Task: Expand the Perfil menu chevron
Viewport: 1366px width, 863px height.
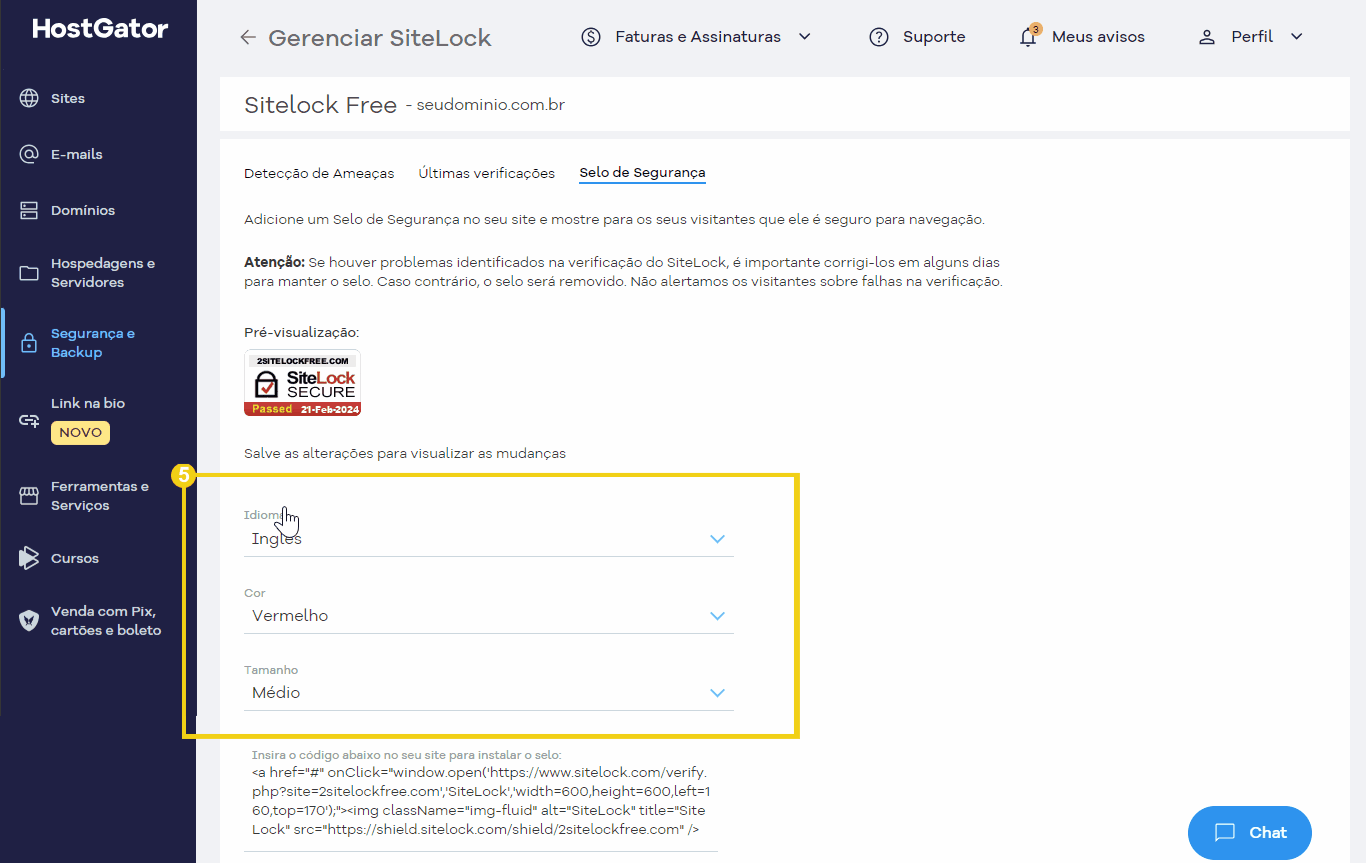Action: click(1297, 37)
